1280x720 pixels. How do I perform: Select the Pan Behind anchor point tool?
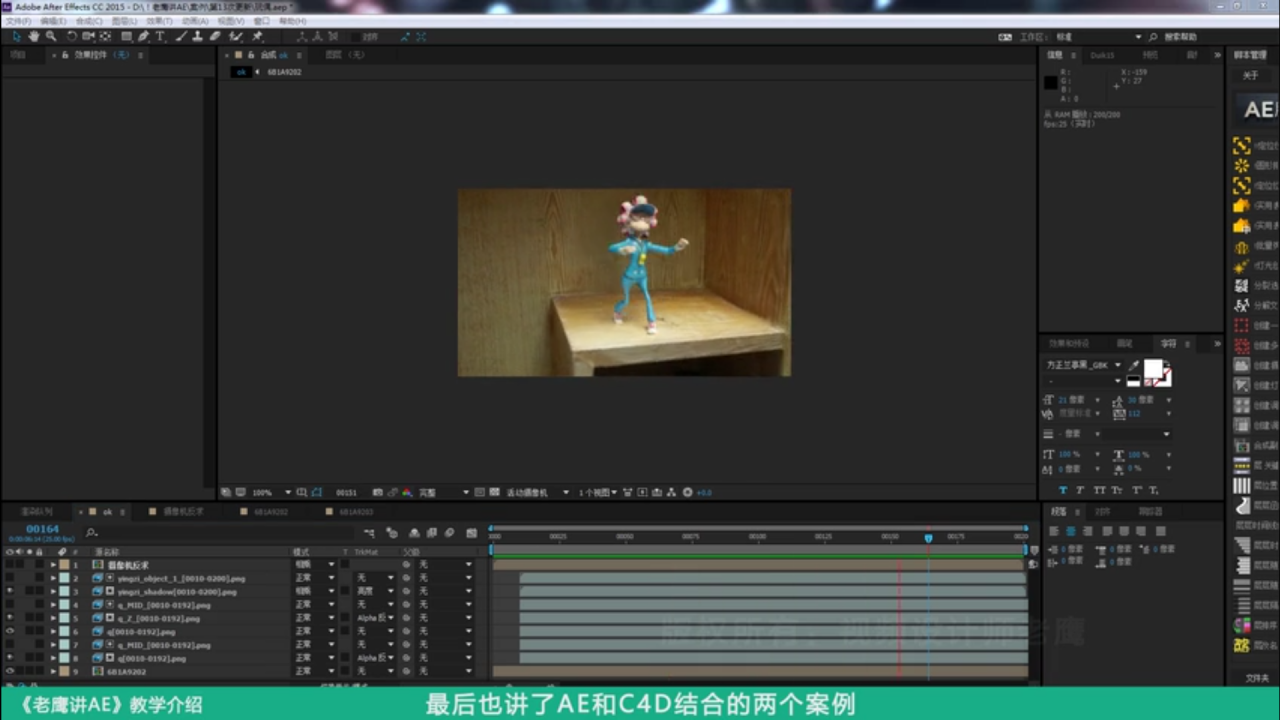105,36
